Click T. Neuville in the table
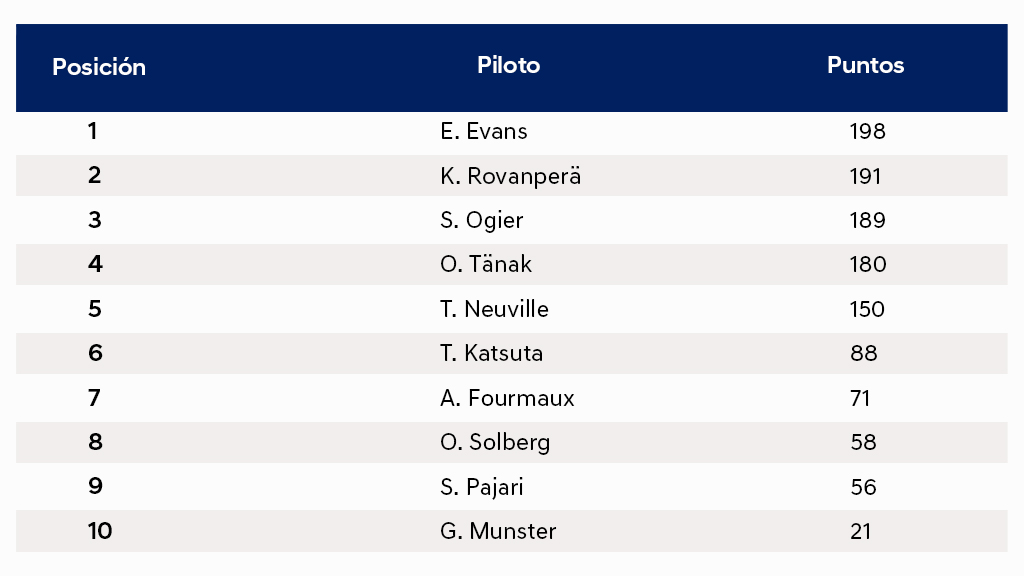The width and height of the screenshot is (1024, 576). (x=494, y=309)
